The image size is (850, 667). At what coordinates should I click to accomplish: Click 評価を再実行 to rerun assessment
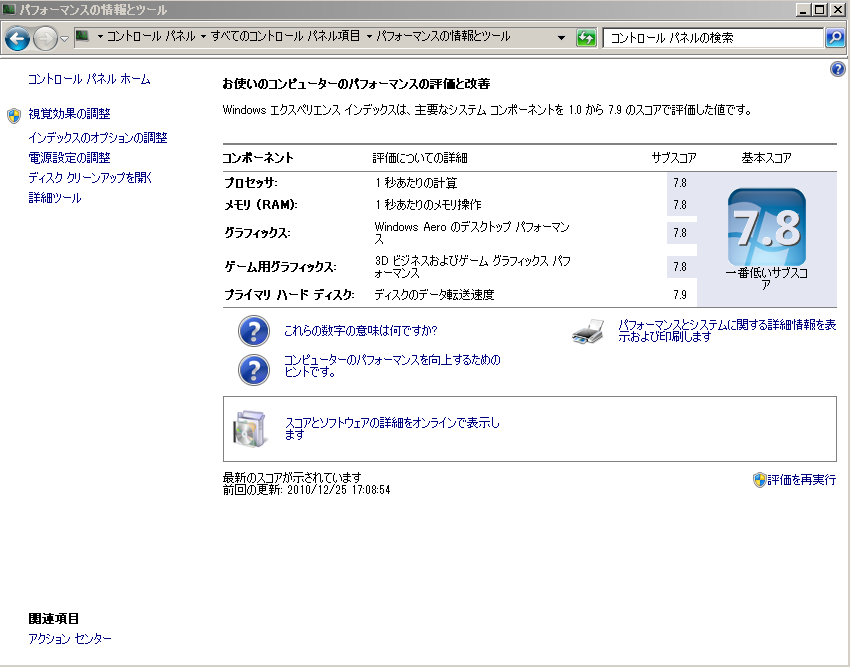pyautogui.click(x=801, y=480)
